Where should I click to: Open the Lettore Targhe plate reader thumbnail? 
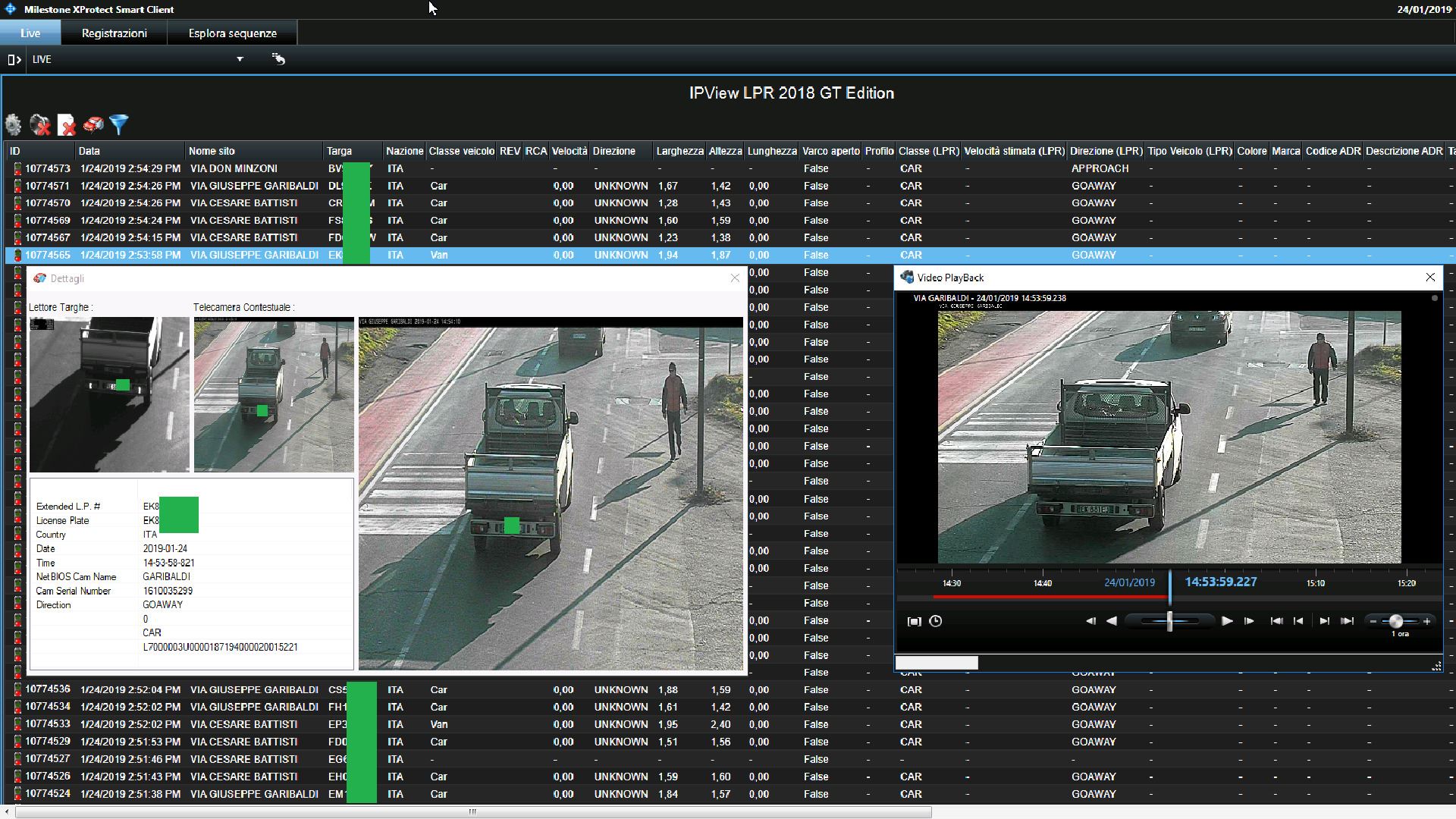pyautogui.click(x=109, y=394)
